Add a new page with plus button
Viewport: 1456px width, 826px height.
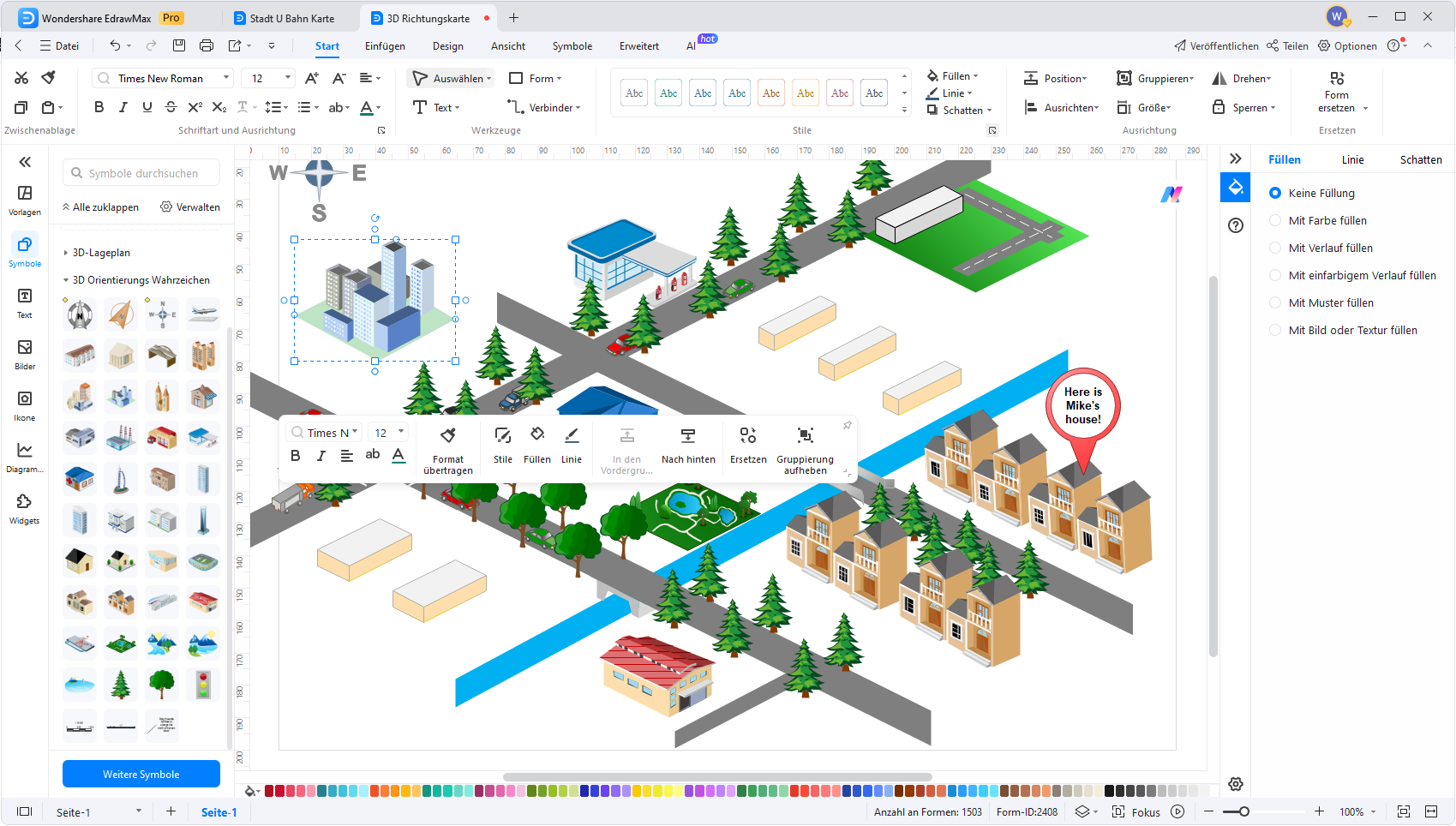coord(171,811)
